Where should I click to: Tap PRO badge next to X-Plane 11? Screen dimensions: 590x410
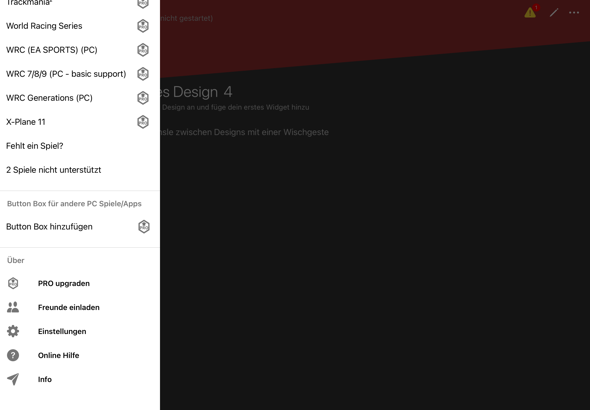tap(143, 122)
